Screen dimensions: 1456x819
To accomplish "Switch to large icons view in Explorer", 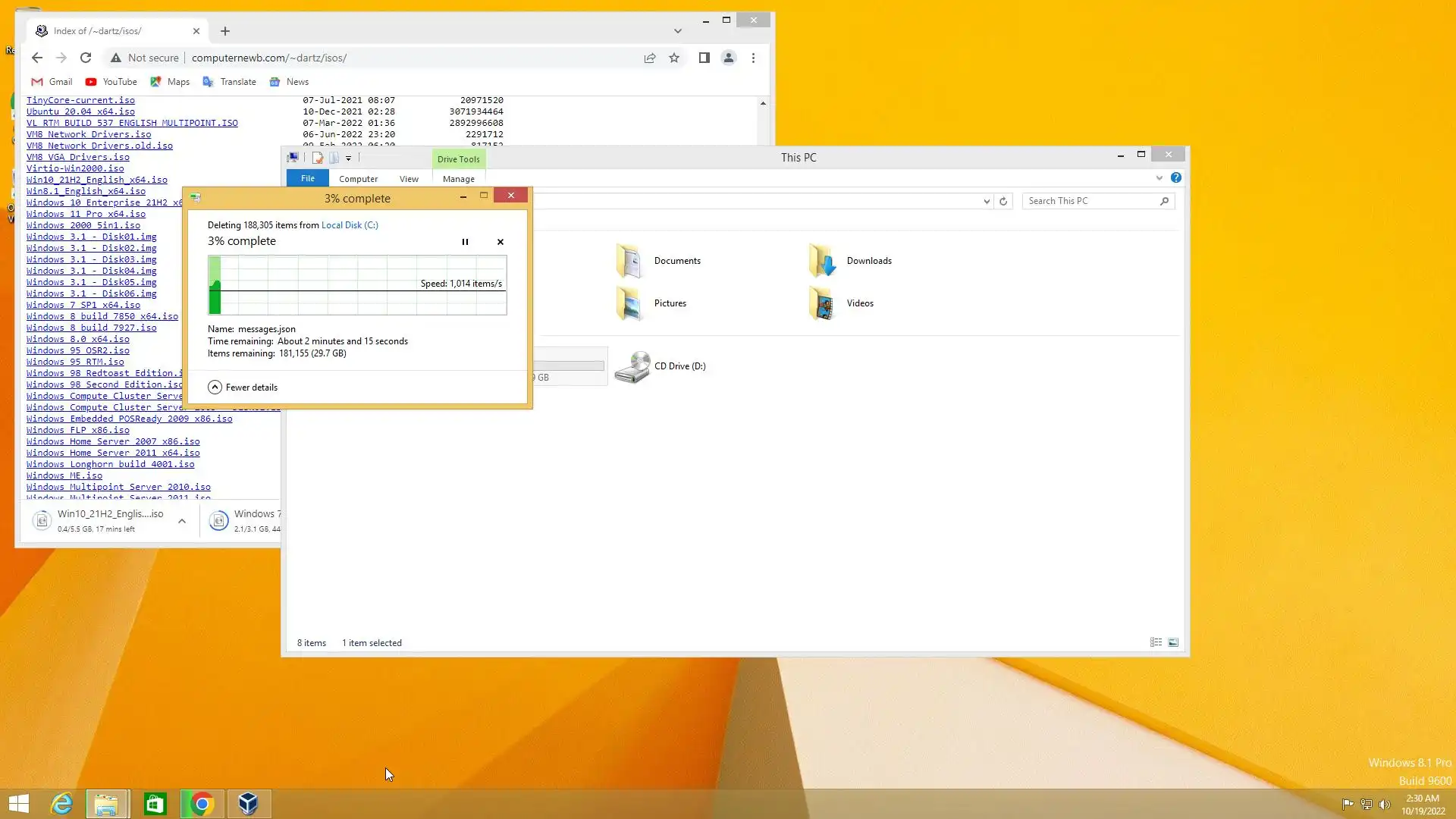I will point(1173,642).
